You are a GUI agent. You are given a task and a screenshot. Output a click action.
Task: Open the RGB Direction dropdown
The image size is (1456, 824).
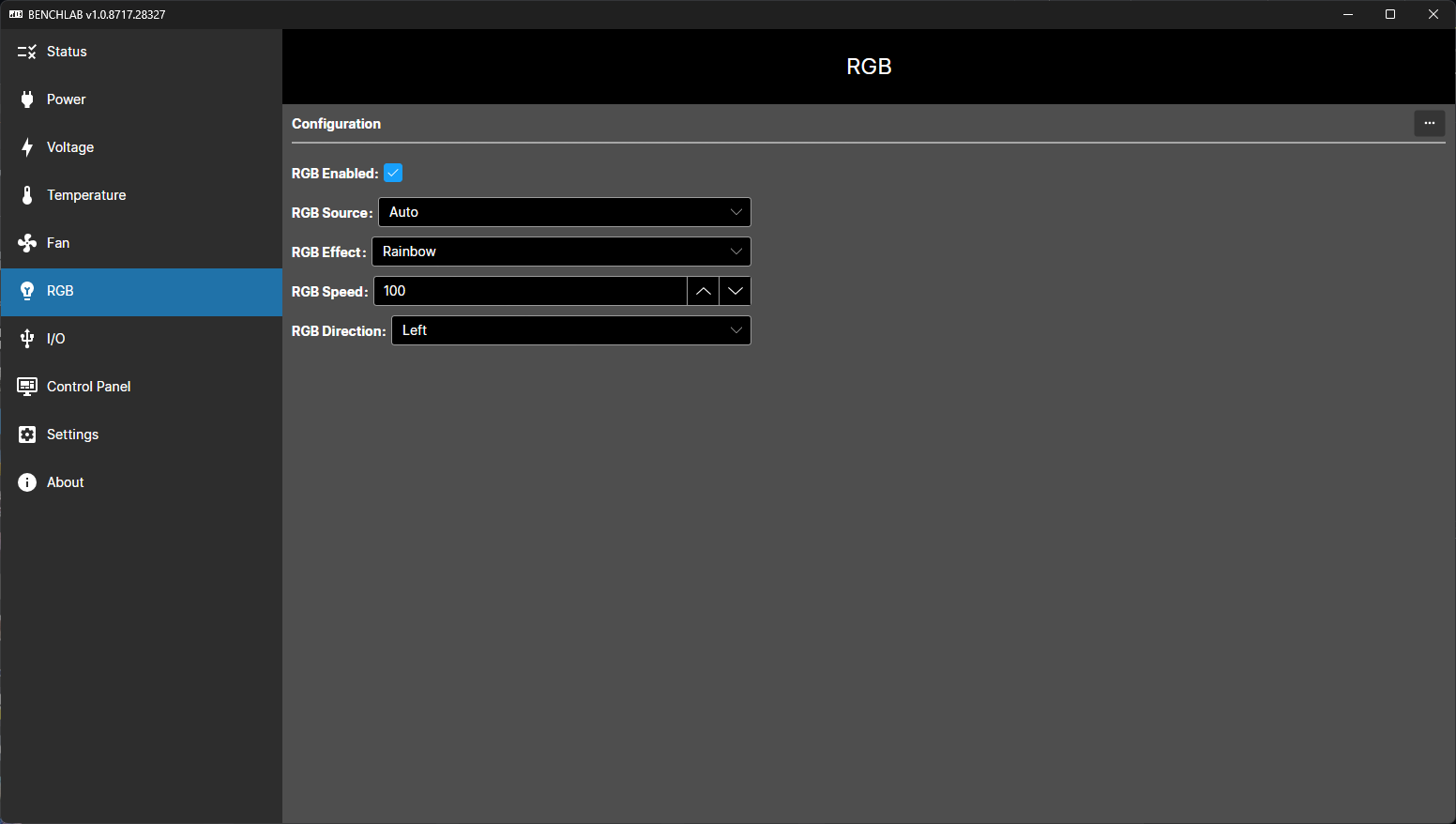(570, 330)
